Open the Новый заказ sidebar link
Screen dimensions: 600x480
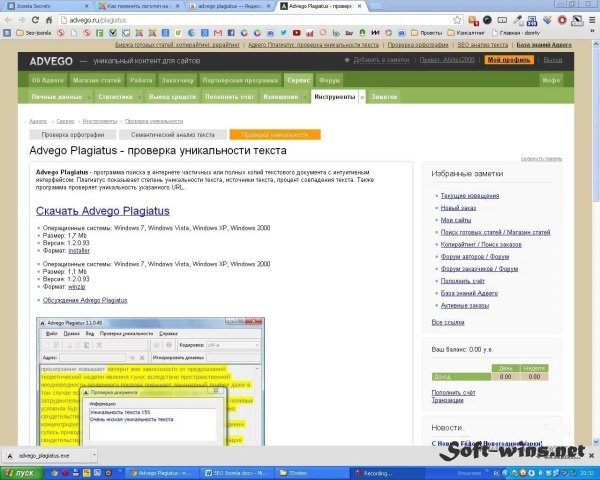coord(458,208)
